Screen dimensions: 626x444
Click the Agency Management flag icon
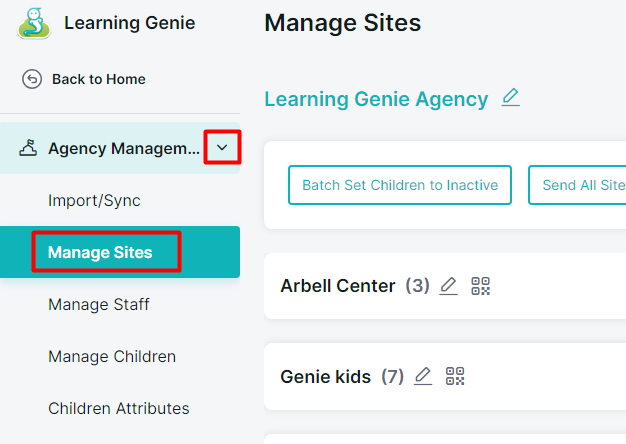[28, 148]
